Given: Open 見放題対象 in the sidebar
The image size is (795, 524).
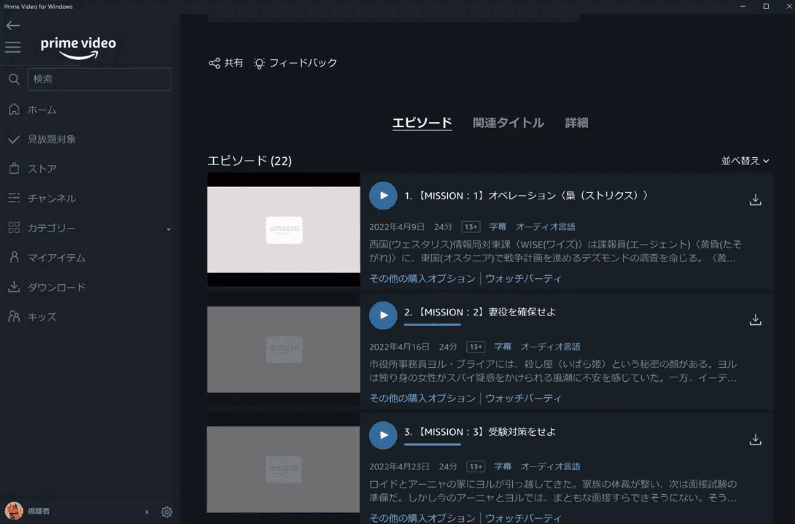Looking at the screenshot, I should [52, 139].
